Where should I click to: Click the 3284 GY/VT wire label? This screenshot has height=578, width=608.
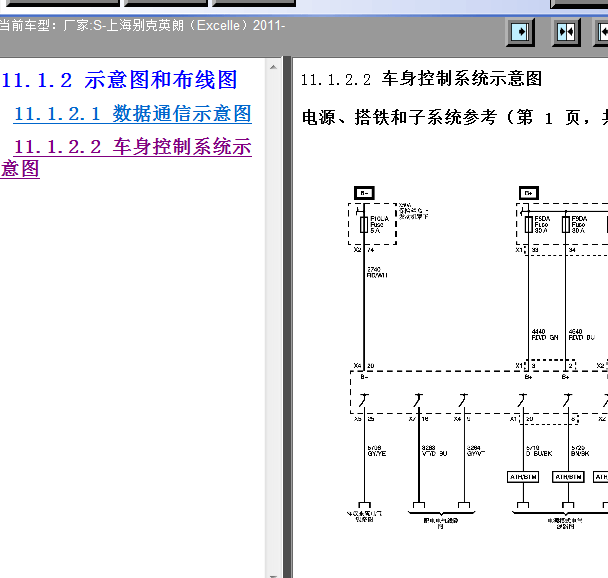pyautogui.click(x=476, y=450)
